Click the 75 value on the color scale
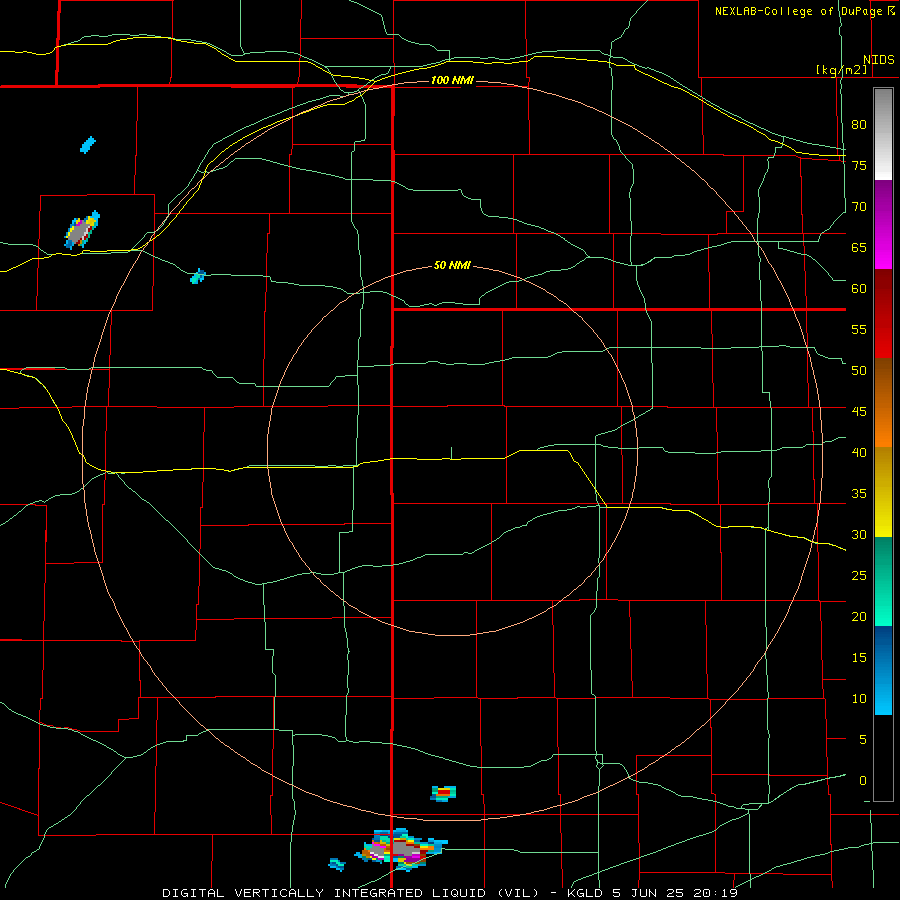 [859, 165]
